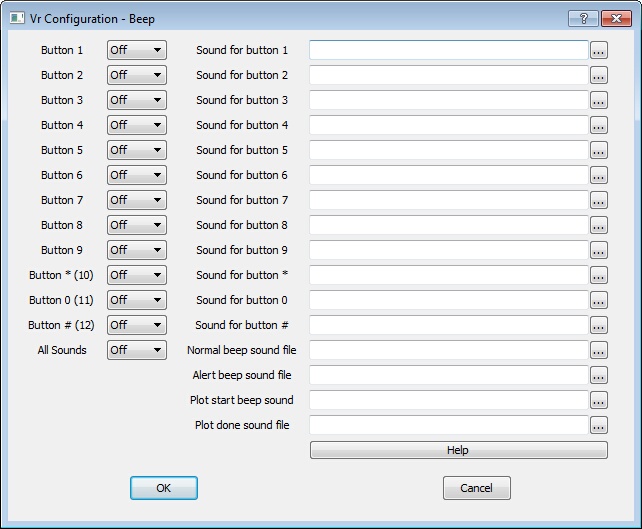Focus the Plot start beep sound field

[x=449, y=400]
